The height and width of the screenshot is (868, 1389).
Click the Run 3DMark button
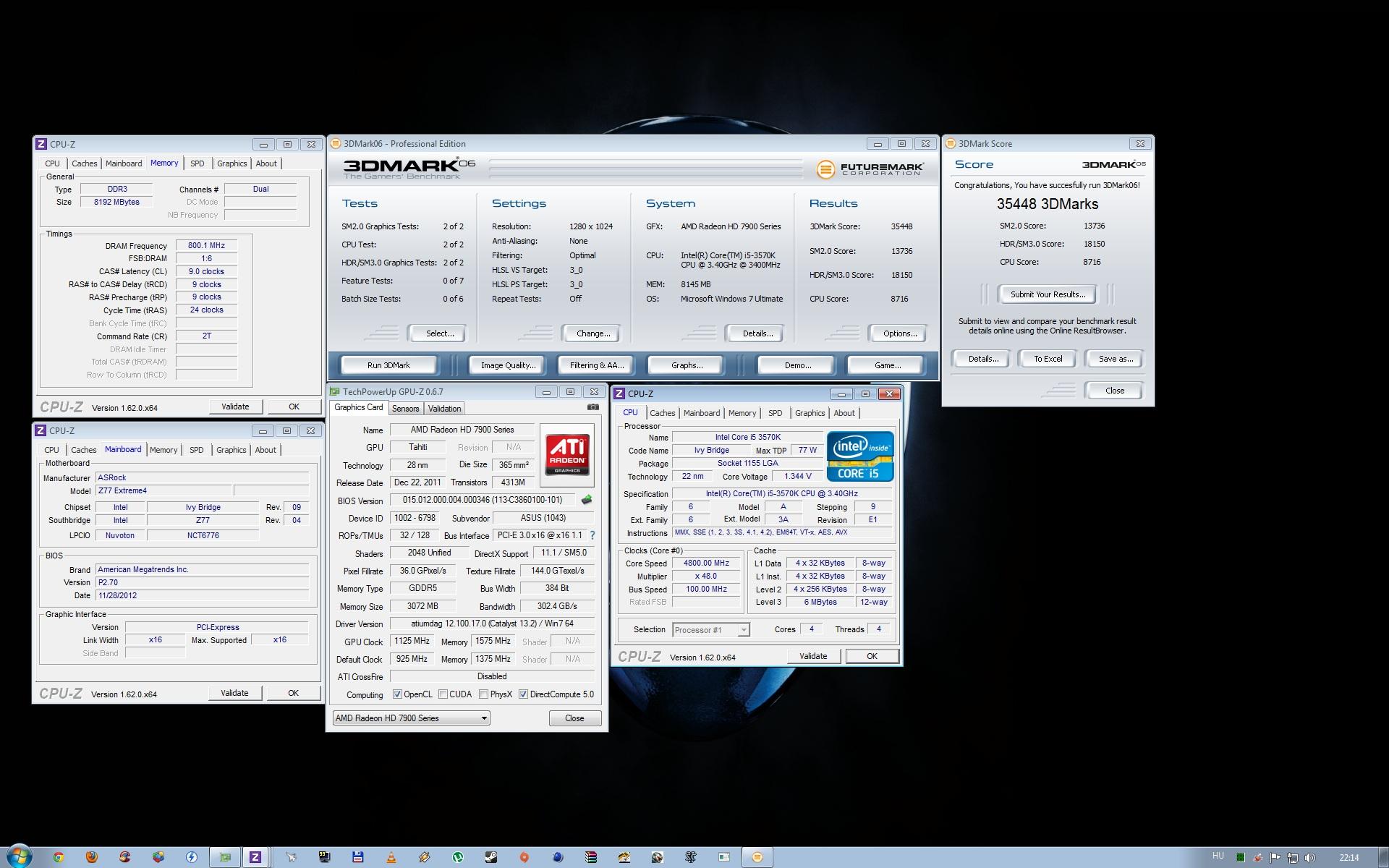coord(388,365)
